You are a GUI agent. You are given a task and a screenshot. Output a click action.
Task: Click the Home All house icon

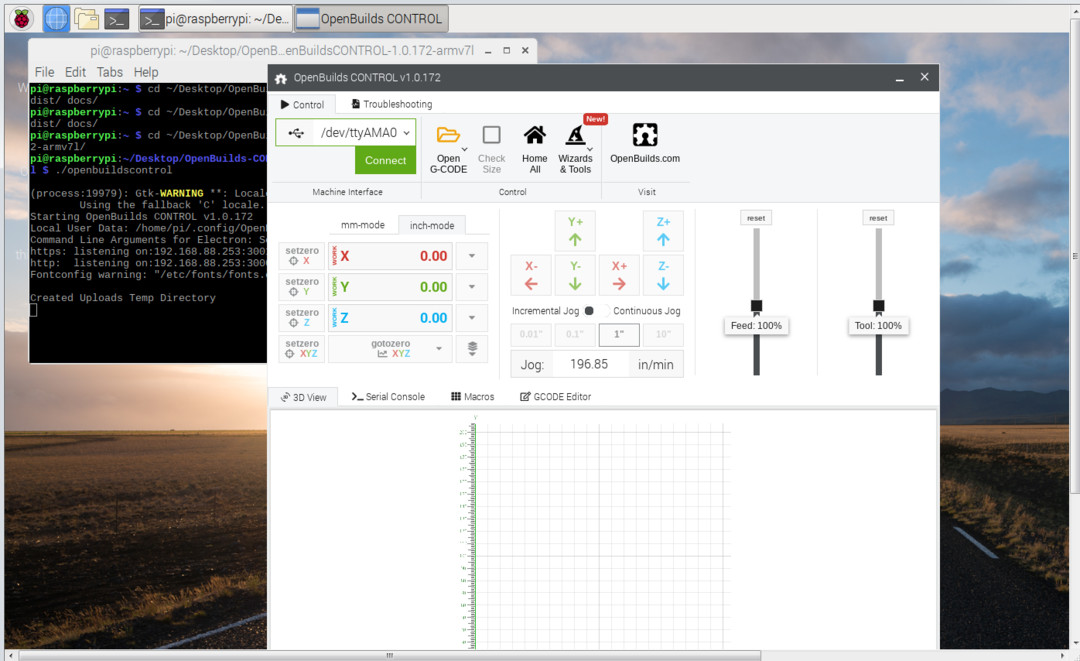tap(535, 136)
